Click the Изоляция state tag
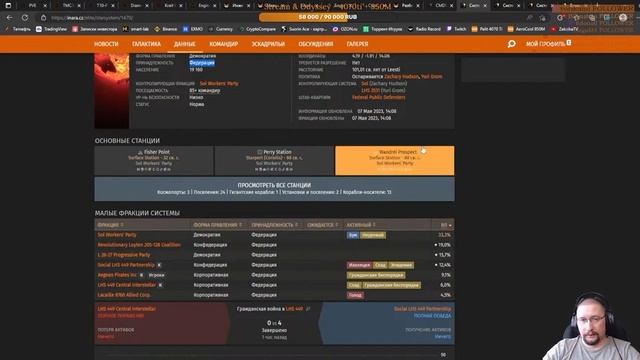Image resolution: width=640 pixels, height=360 pixels. coord(359,265)
